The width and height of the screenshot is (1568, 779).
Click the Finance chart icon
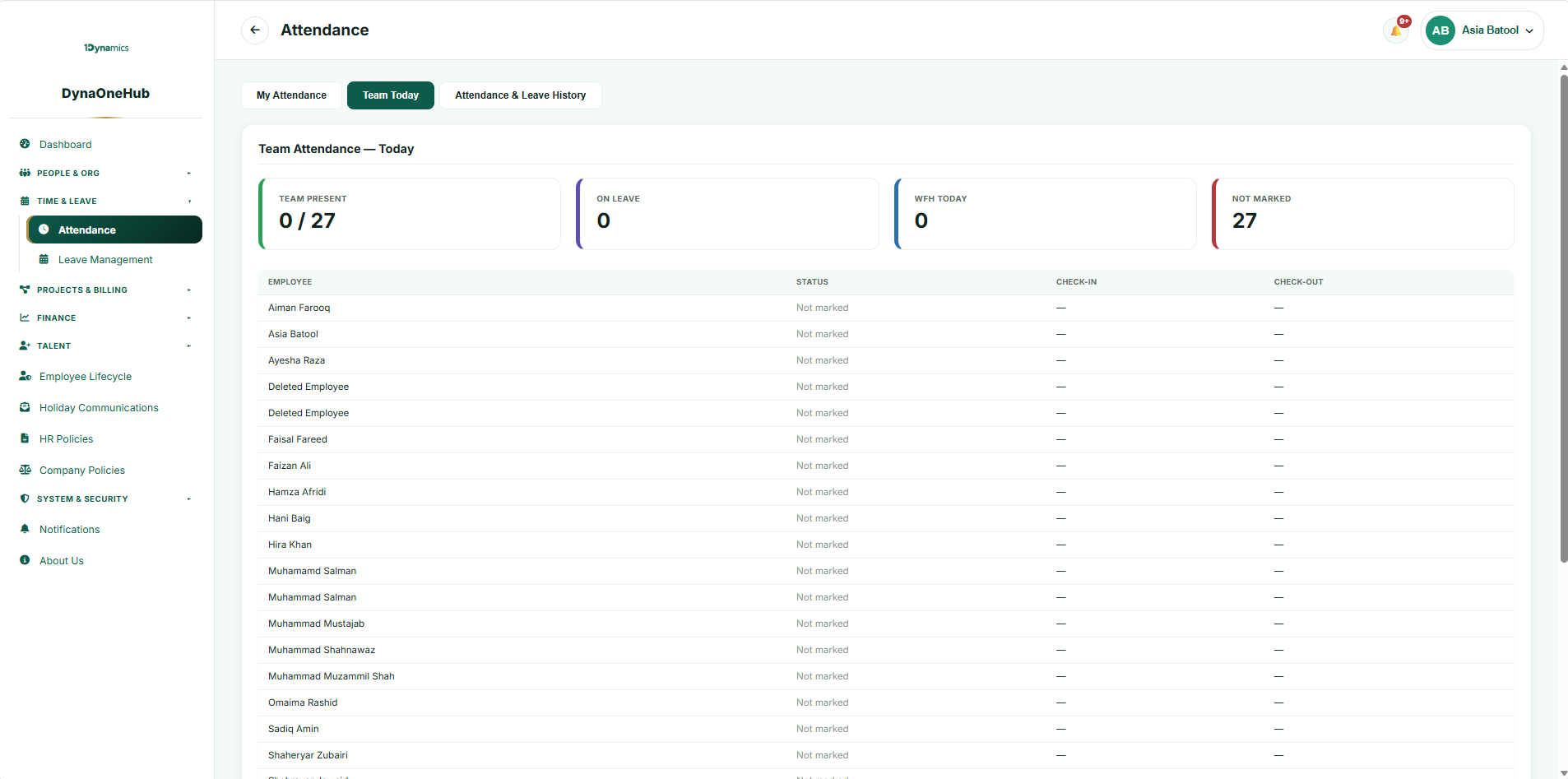25,318
